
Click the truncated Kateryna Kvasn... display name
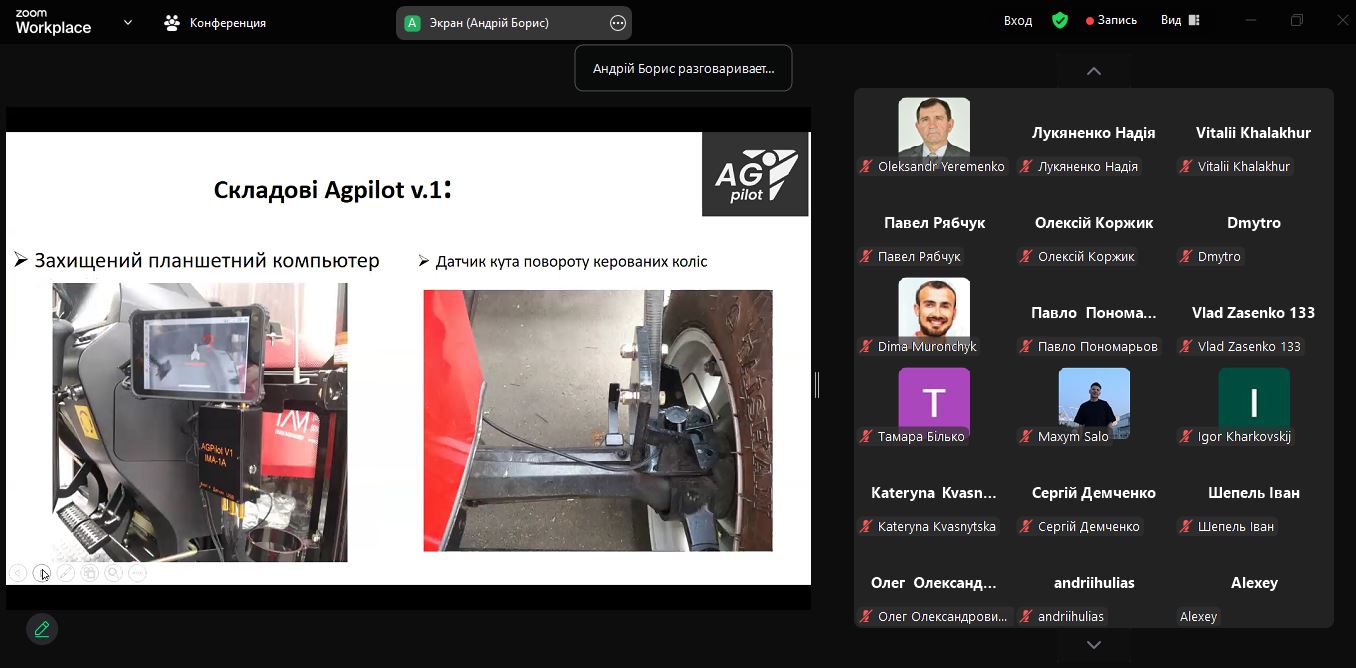[934, 493]
